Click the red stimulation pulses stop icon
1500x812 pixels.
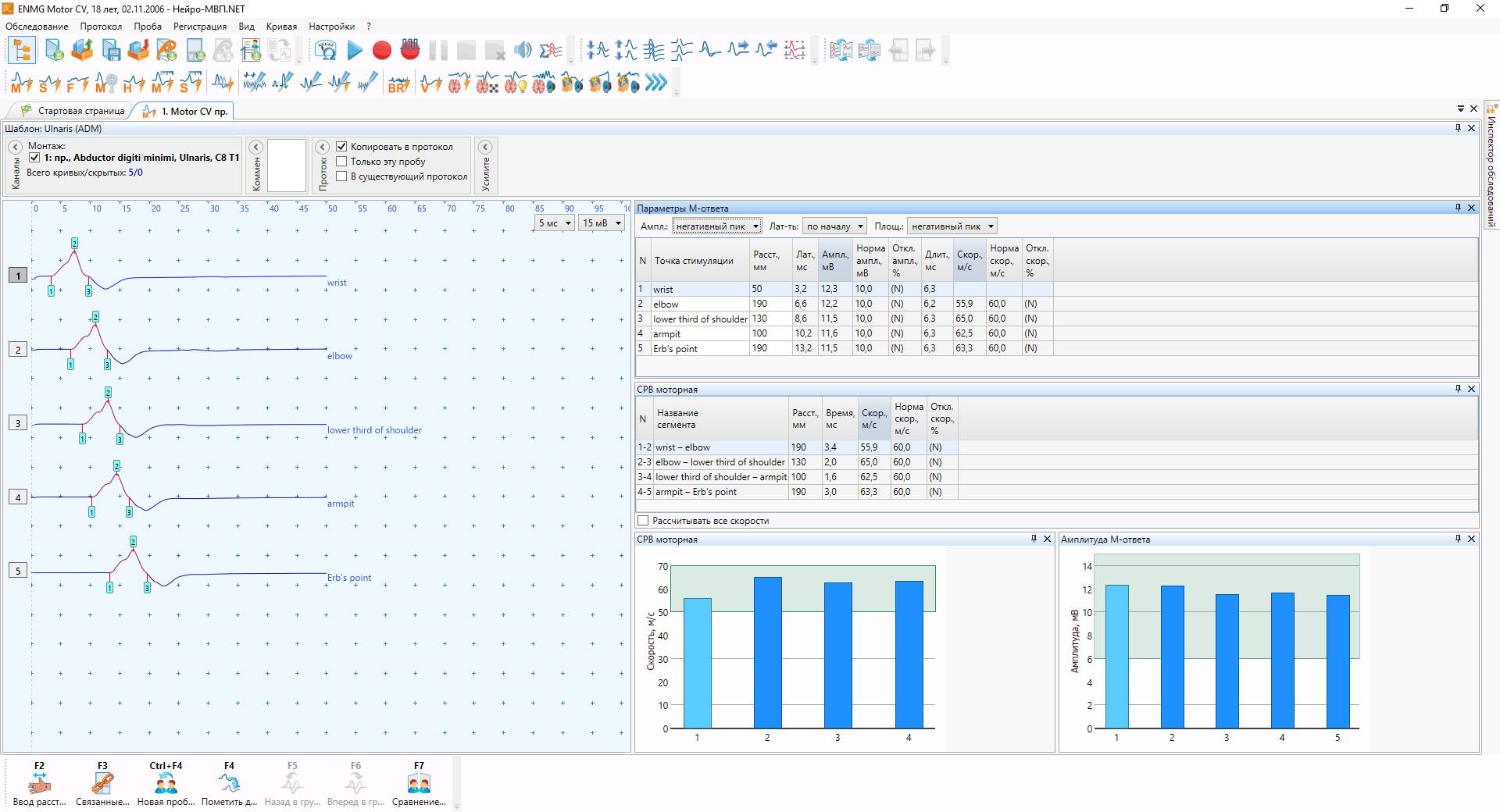tap(410, 50)
